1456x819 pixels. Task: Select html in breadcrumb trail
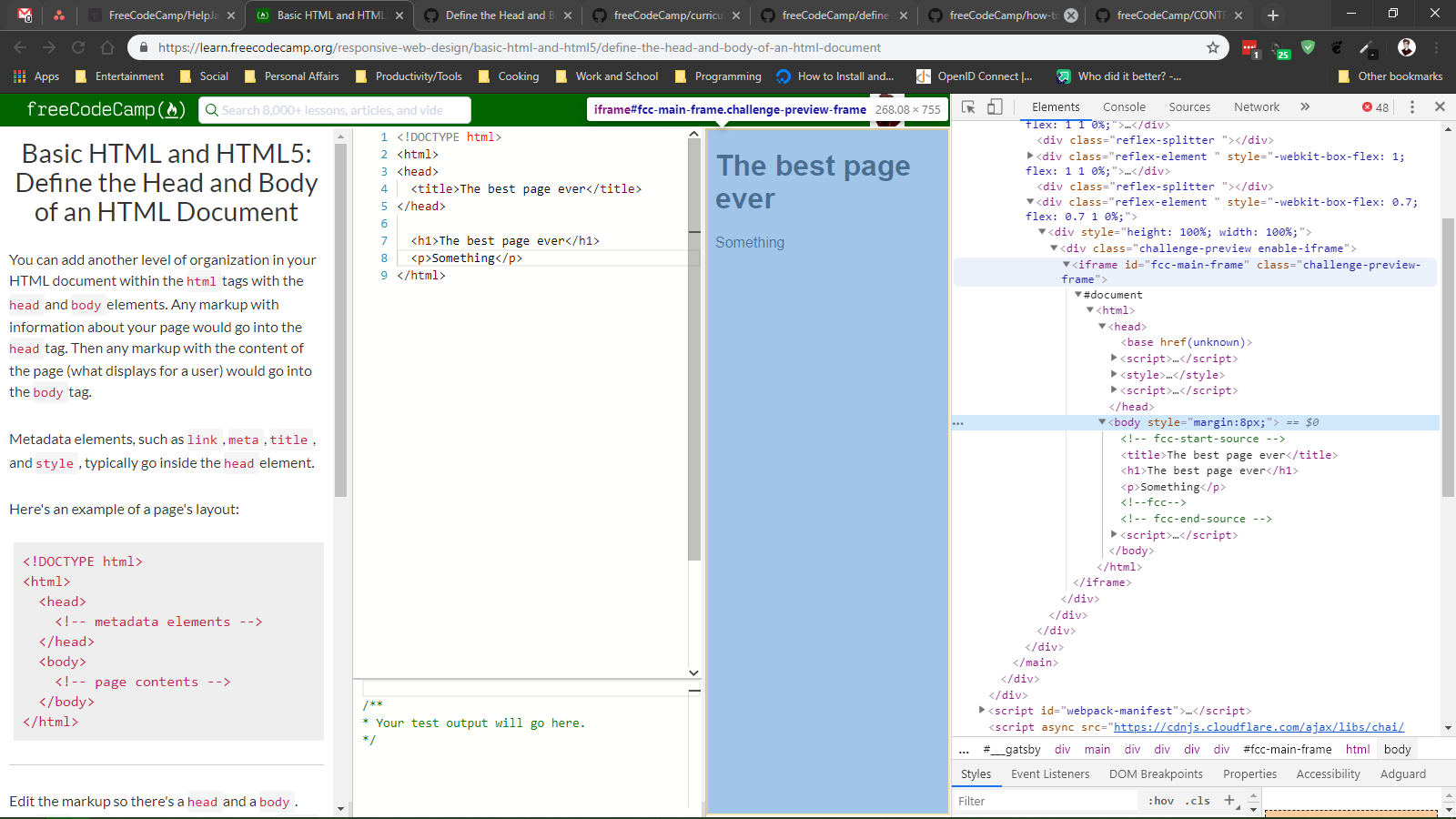(x=1358, y=750)
